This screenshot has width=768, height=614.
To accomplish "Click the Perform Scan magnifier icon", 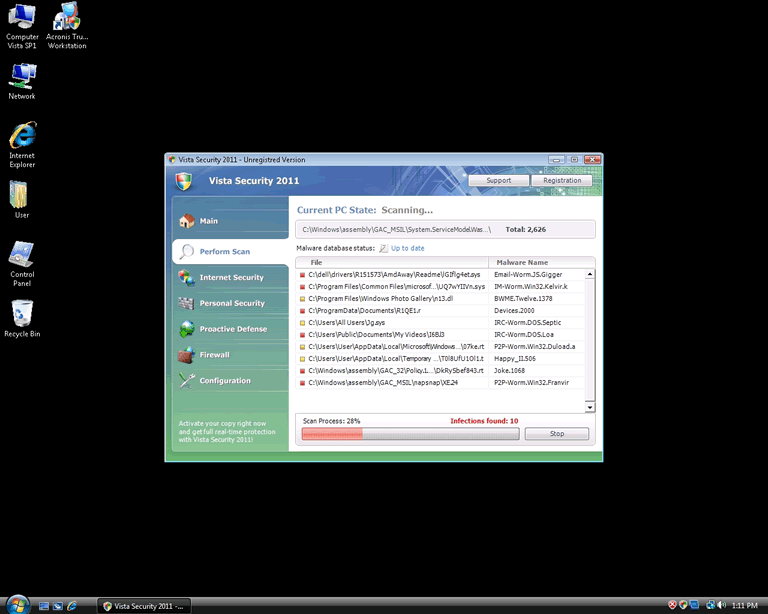I will pos(186,252).
